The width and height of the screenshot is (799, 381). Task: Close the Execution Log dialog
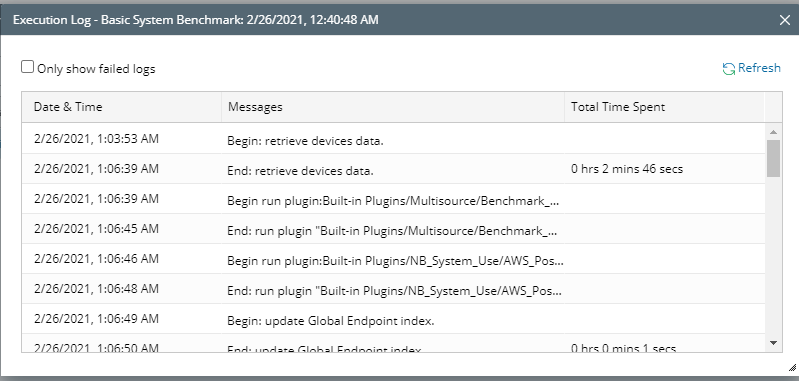point(784,20)
